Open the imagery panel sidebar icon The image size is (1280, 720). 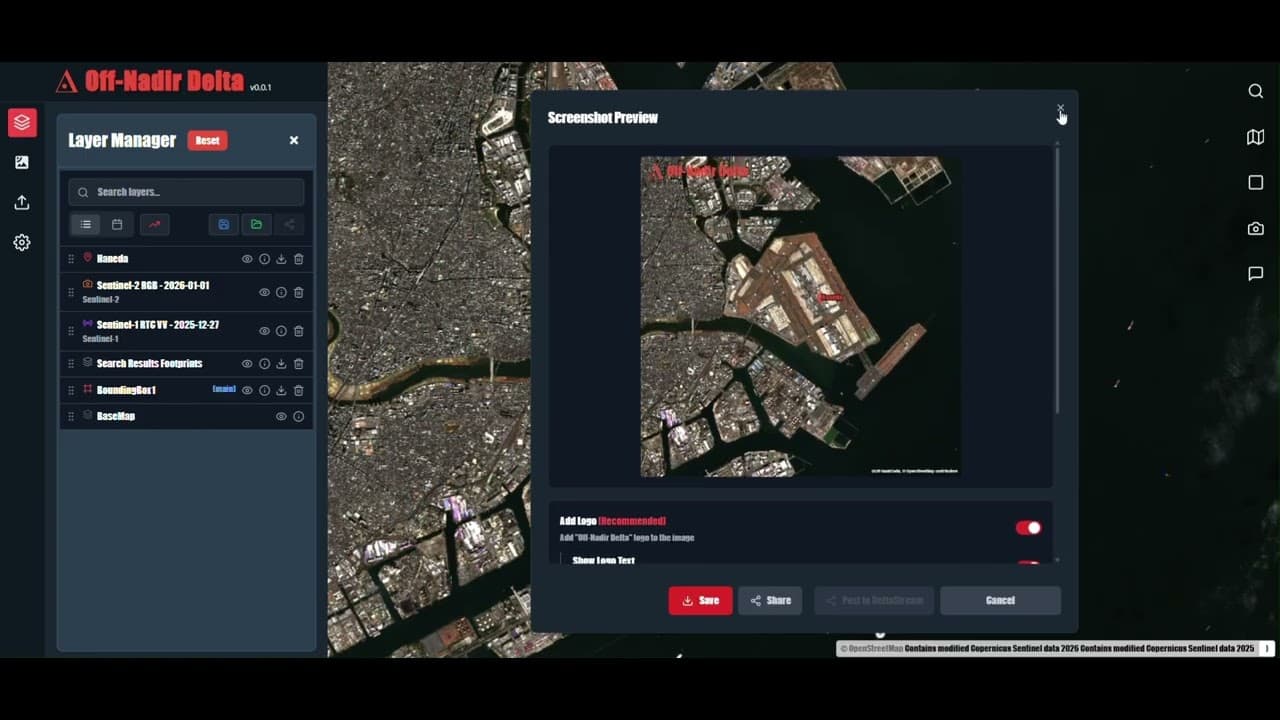point(22,162)
